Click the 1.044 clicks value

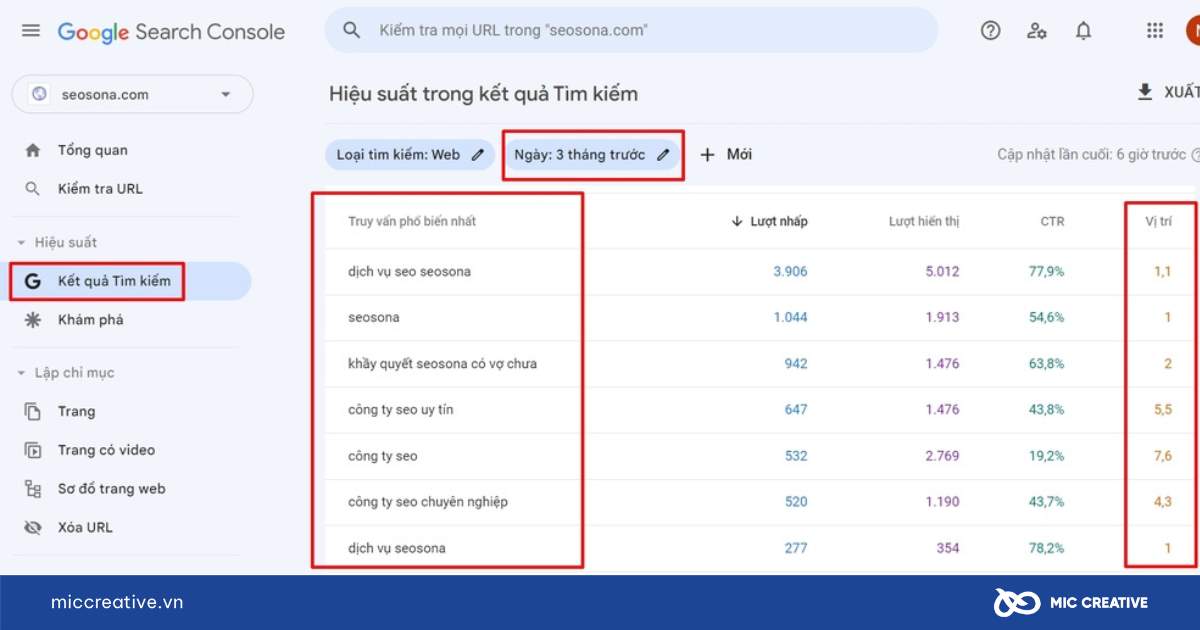point(790,317)
